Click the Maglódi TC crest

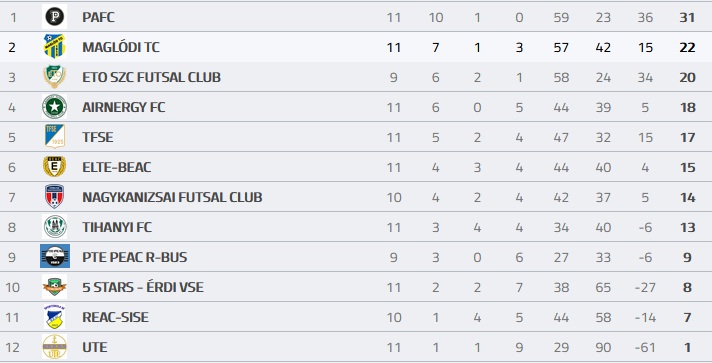click(54, 46)
